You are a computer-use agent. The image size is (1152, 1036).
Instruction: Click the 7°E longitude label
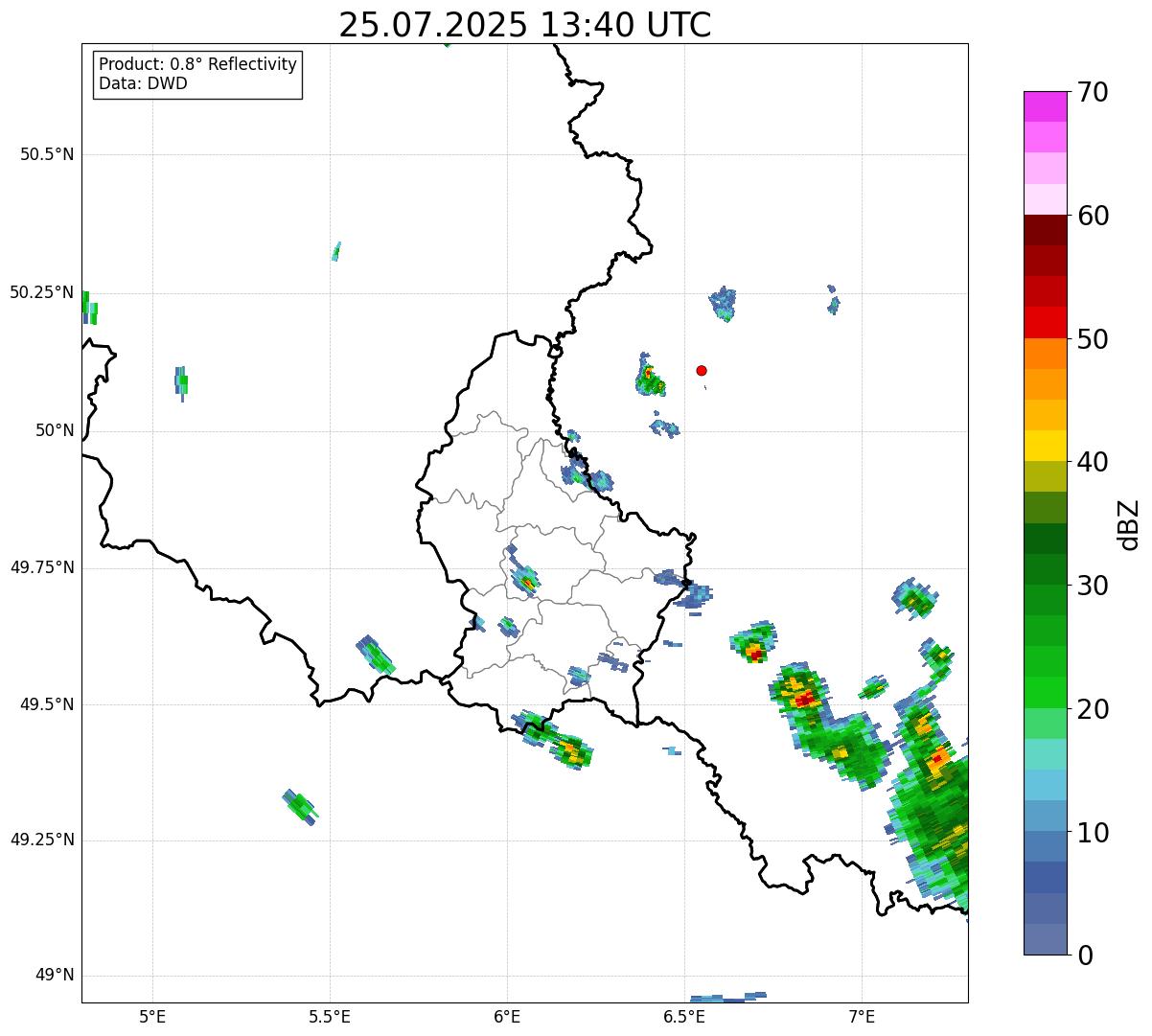(x=863, y=1016)
